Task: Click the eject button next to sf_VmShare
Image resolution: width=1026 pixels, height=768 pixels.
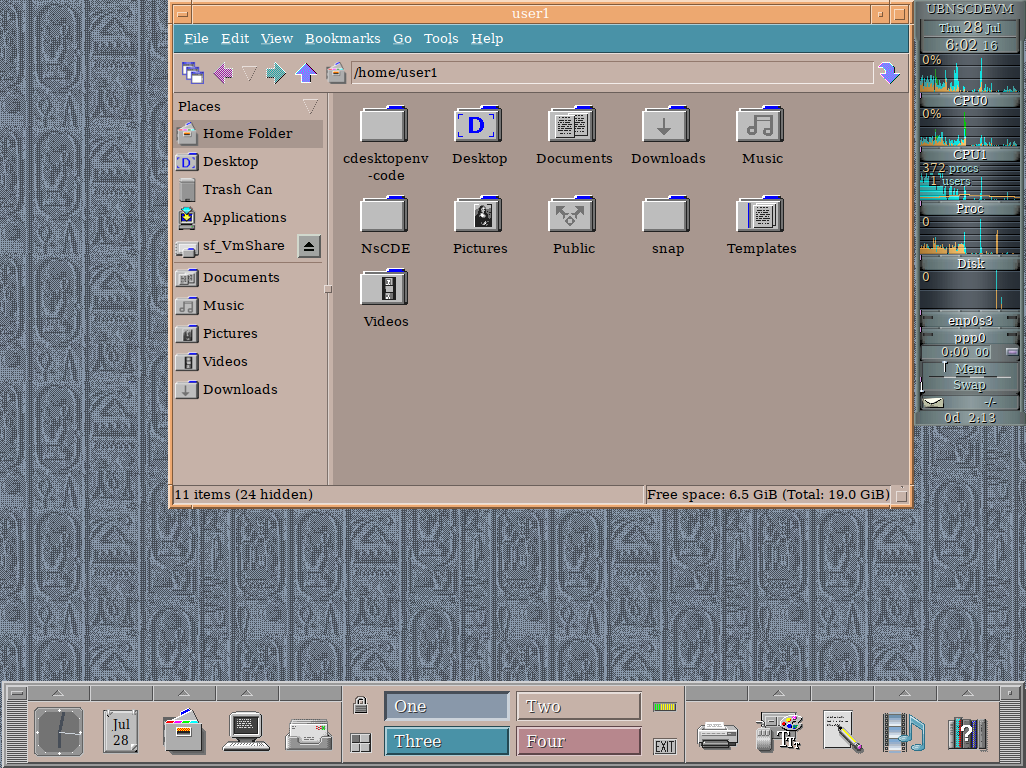Action: [x=309, y=245]
